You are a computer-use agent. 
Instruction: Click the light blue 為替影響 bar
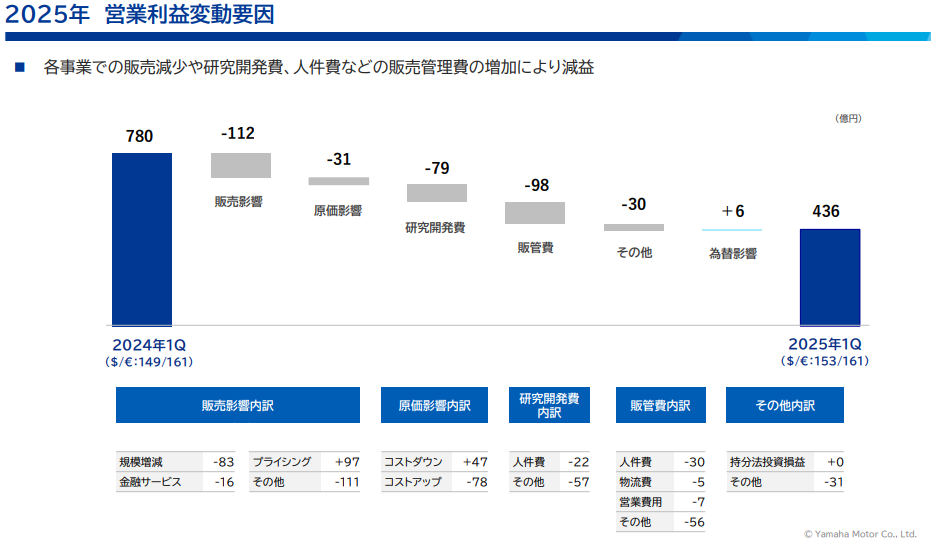(x=732, y=230)
